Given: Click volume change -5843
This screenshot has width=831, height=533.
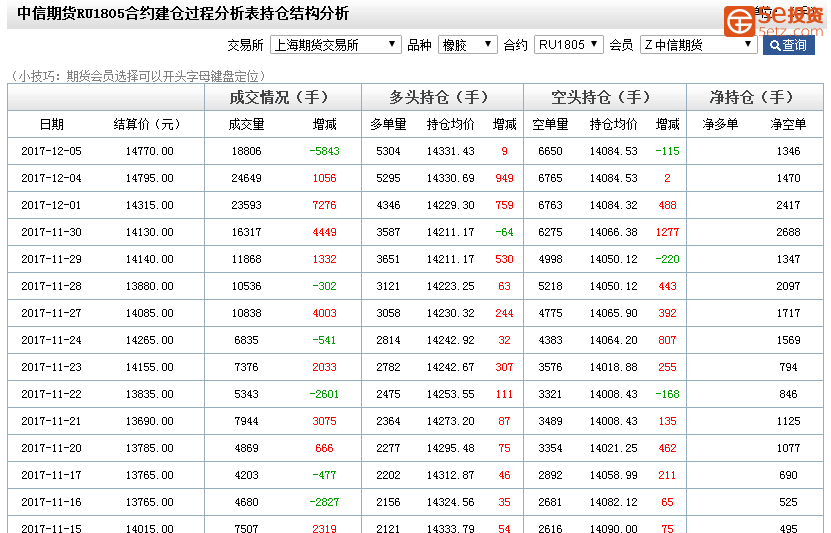Looking at the screenshot, I should tap(324, 152).
